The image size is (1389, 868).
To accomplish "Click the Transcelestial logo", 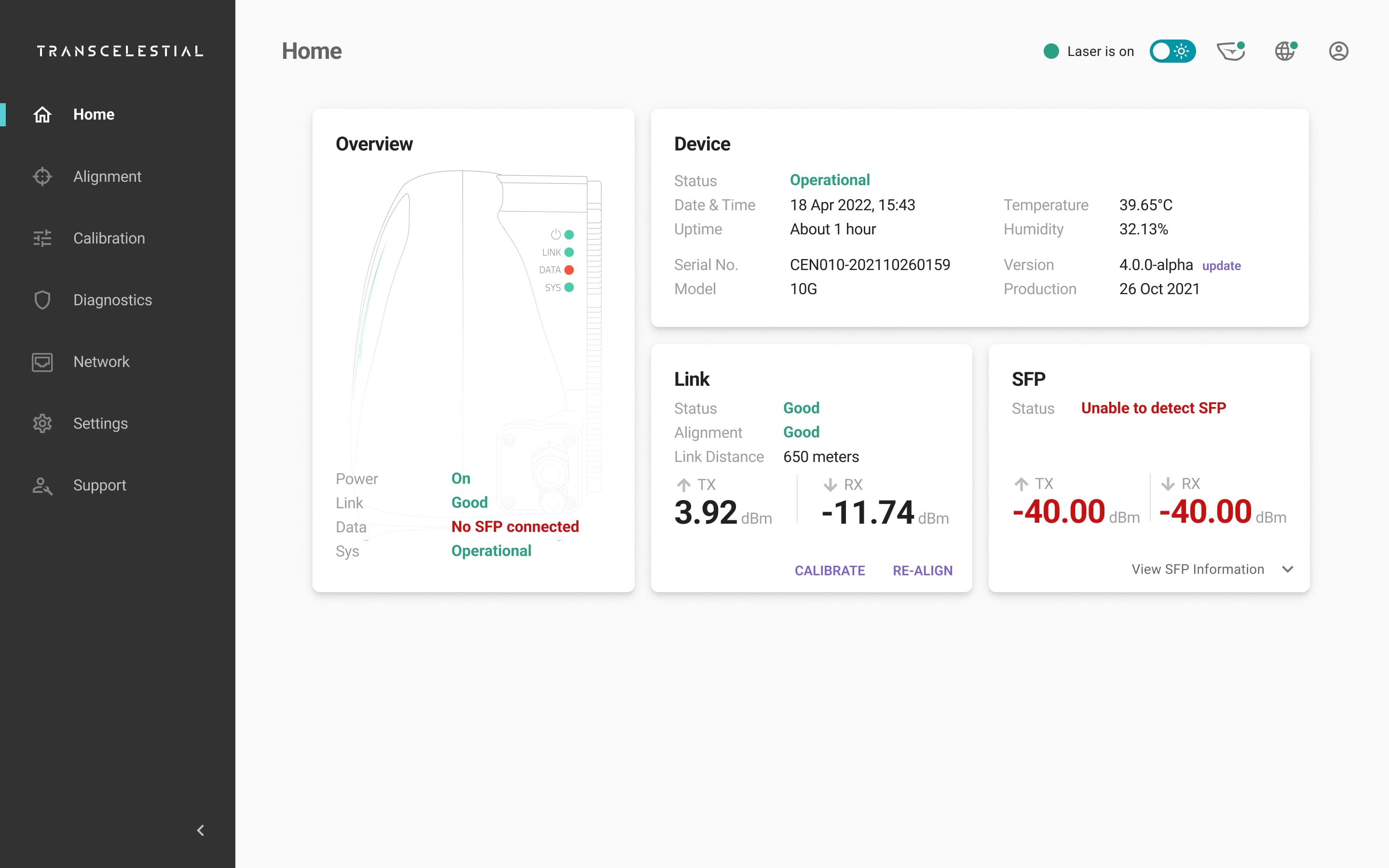I will (x=120, y=51).
